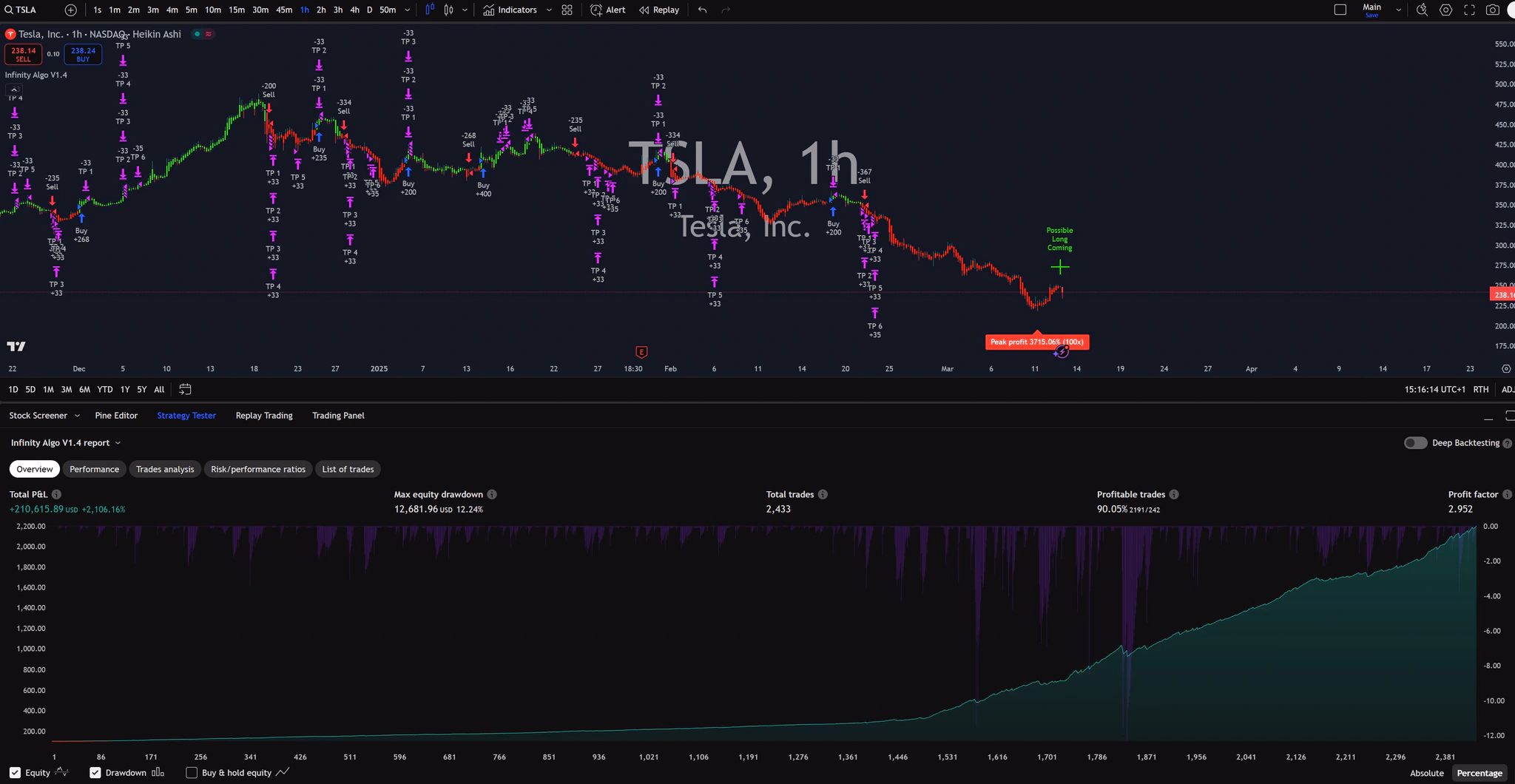Open chart settings gear icon
The height and width of the screenshot is (784, 1515).
(1445, 10)
